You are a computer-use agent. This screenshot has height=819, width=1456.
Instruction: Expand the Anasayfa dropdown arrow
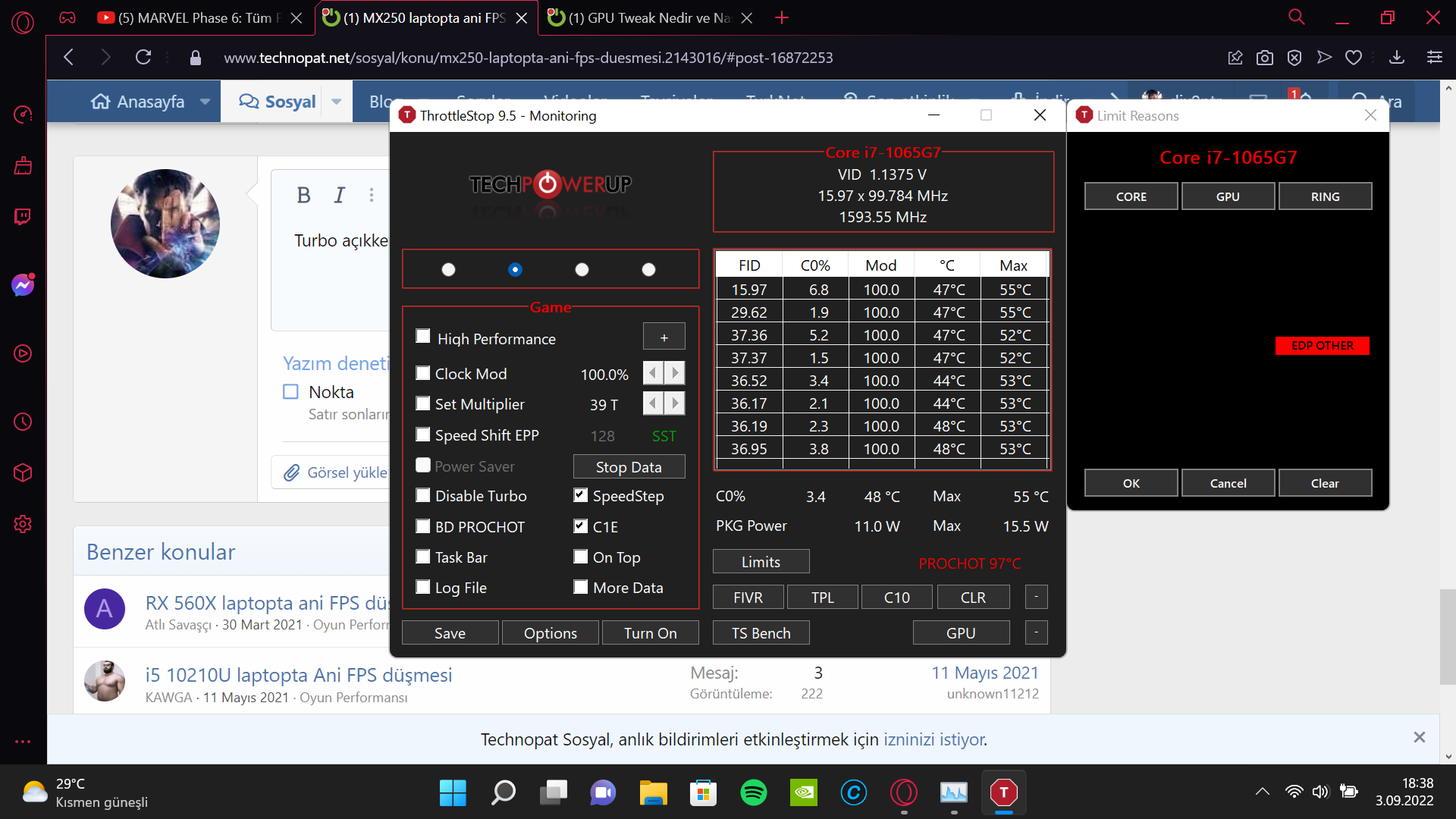(205, 102)
